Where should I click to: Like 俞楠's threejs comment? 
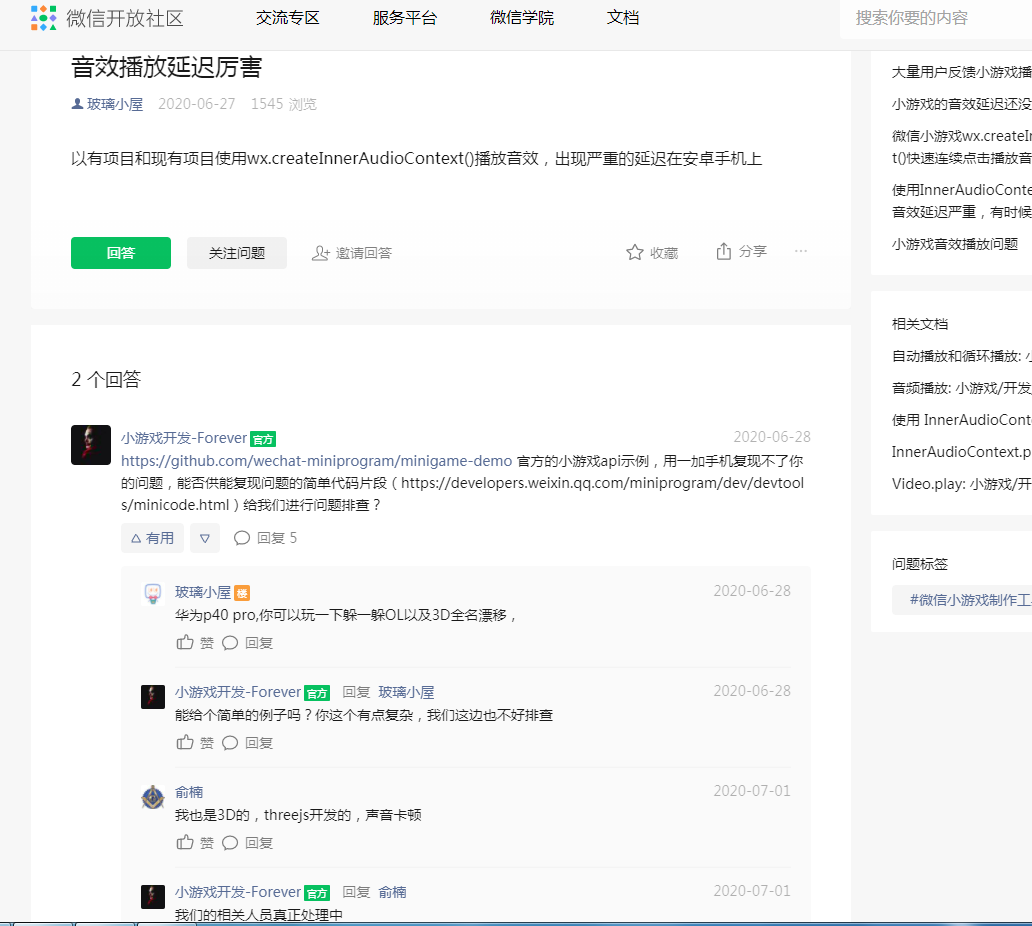(x=185, y=842)
